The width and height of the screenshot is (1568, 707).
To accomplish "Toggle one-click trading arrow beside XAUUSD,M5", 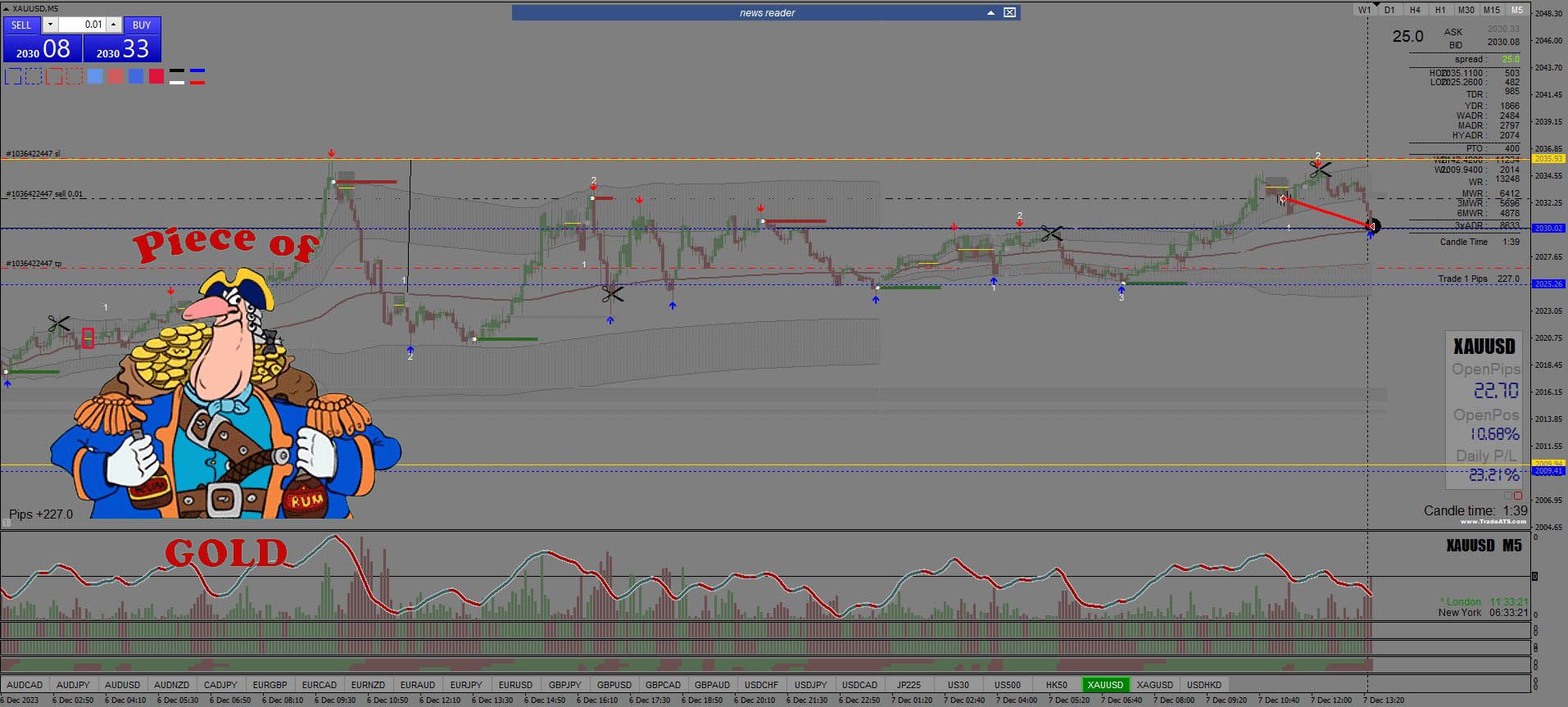I will (7, 8).
